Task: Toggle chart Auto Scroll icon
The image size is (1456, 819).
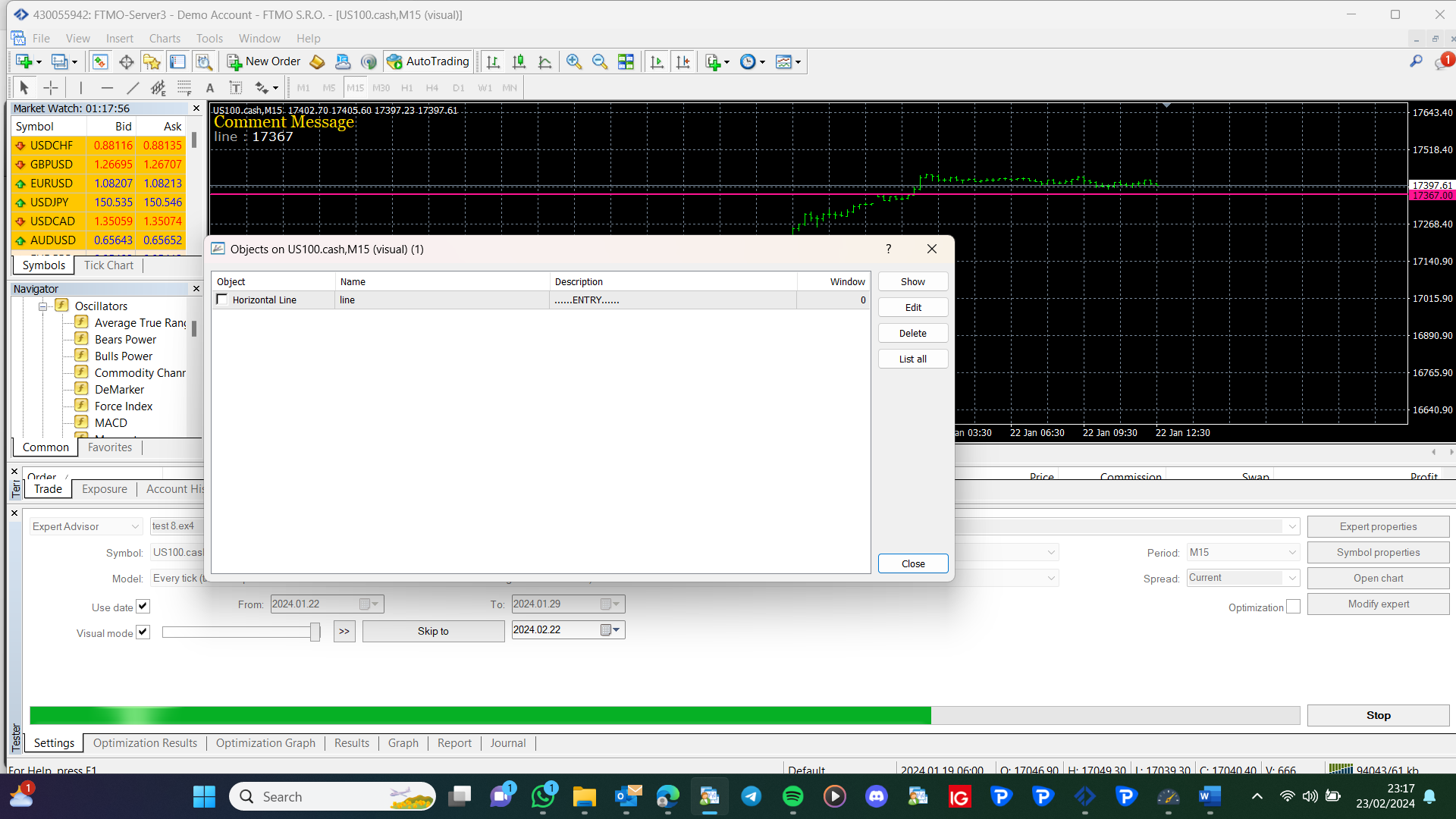Action: 657,62
